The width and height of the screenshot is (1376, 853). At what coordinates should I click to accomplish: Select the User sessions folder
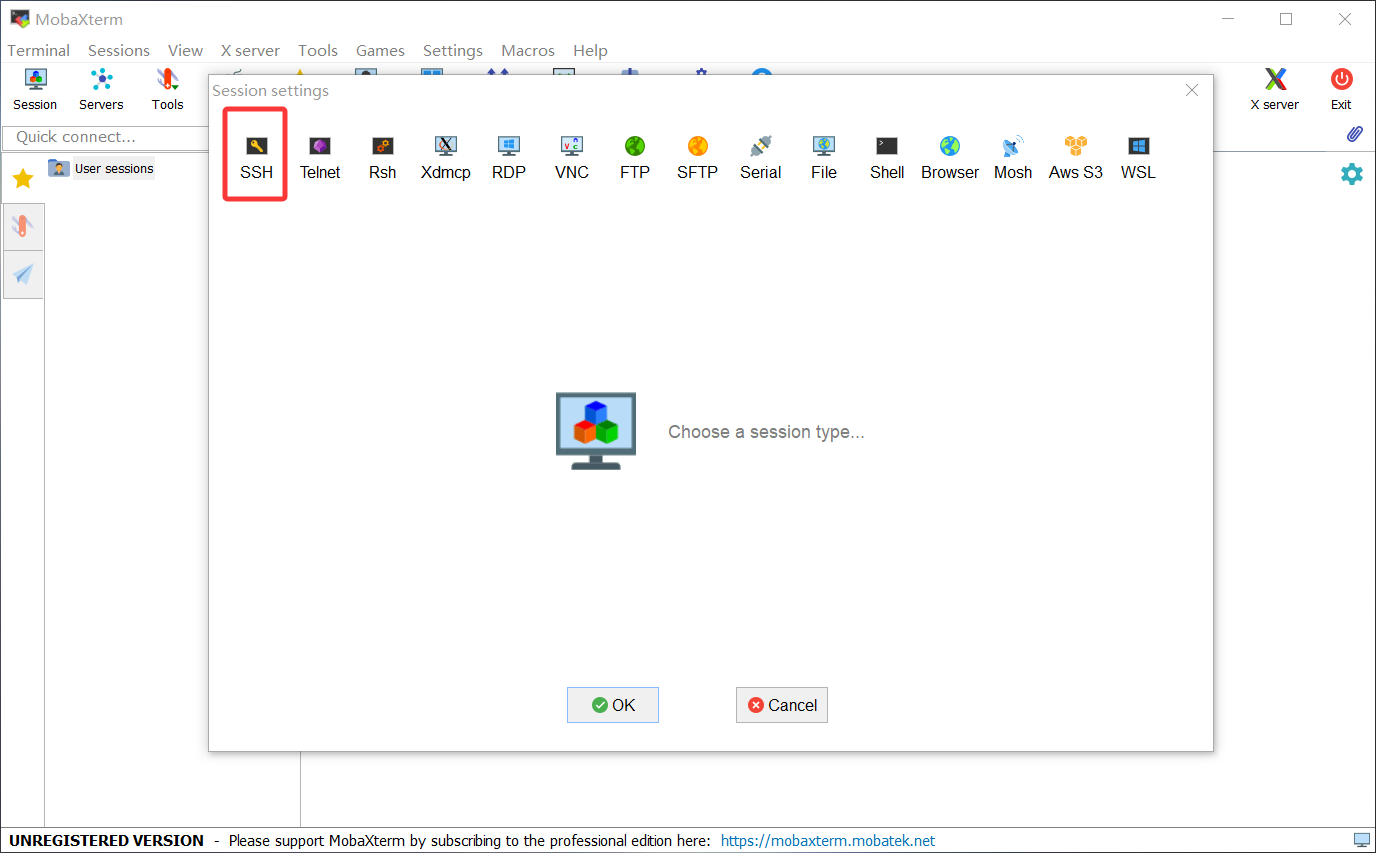click(102, 168)
